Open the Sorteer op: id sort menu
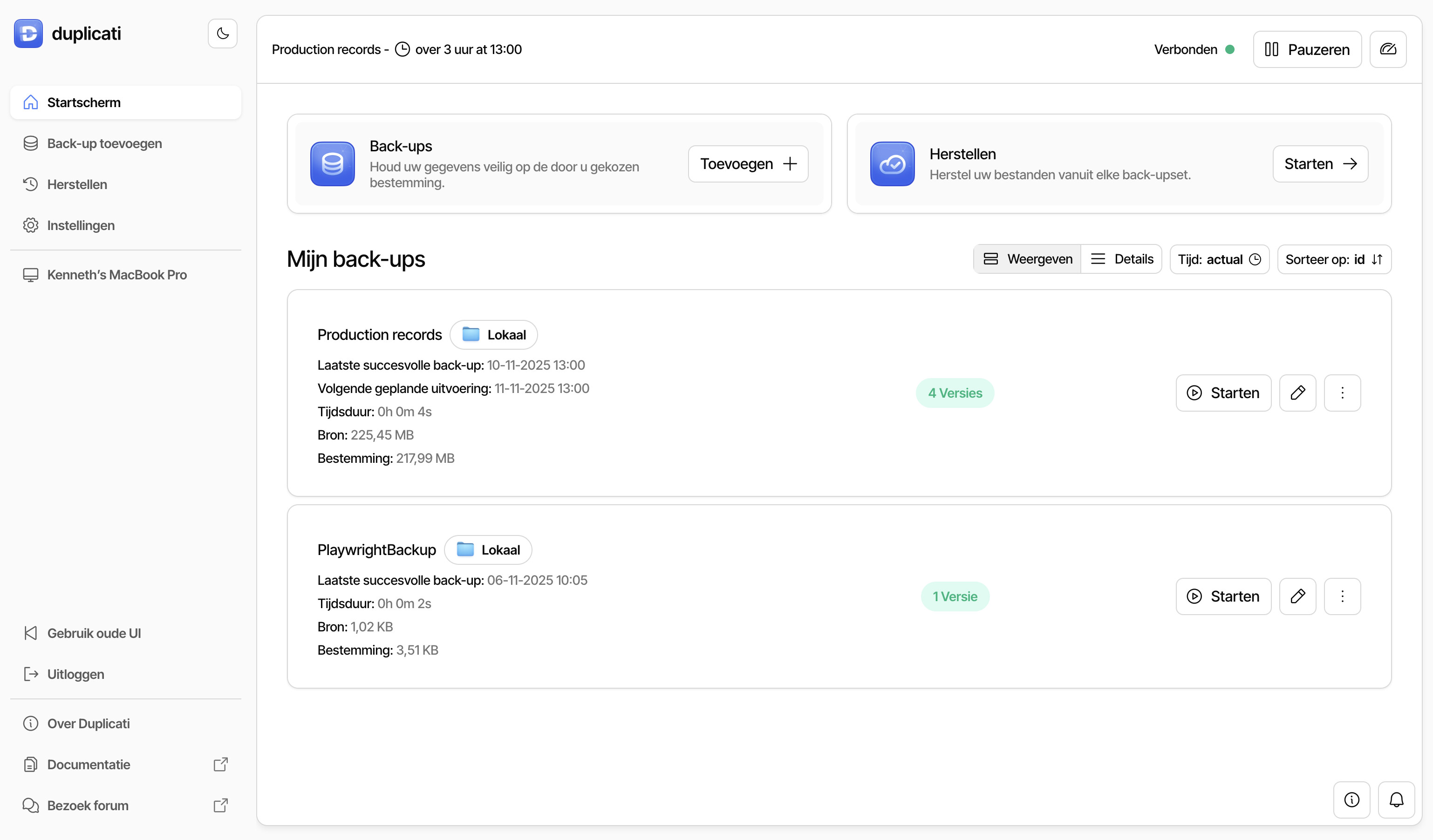The image size is (1433, 840). (1333, 260)
